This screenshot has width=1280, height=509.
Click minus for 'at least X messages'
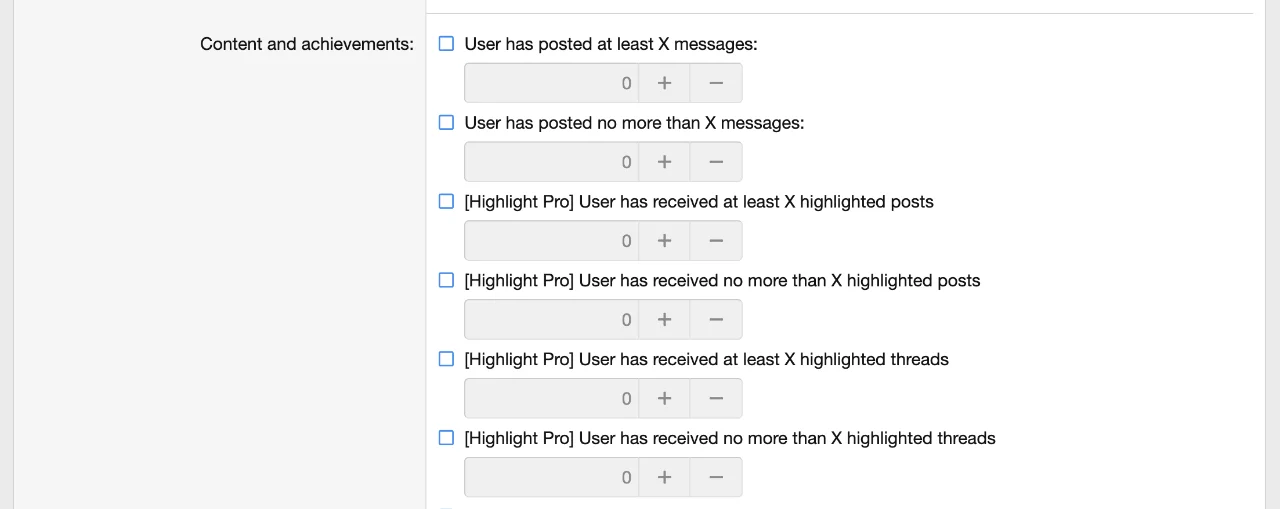click(x=716, y=83)
